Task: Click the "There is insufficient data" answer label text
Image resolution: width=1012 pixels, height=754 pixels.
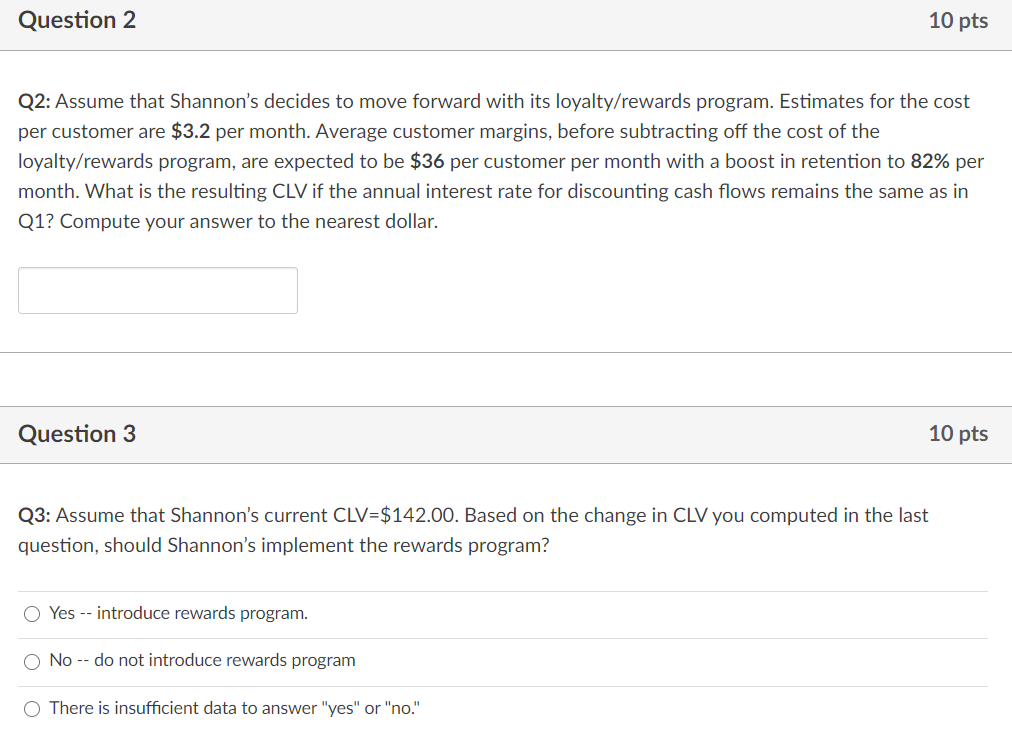Action: 235,709
